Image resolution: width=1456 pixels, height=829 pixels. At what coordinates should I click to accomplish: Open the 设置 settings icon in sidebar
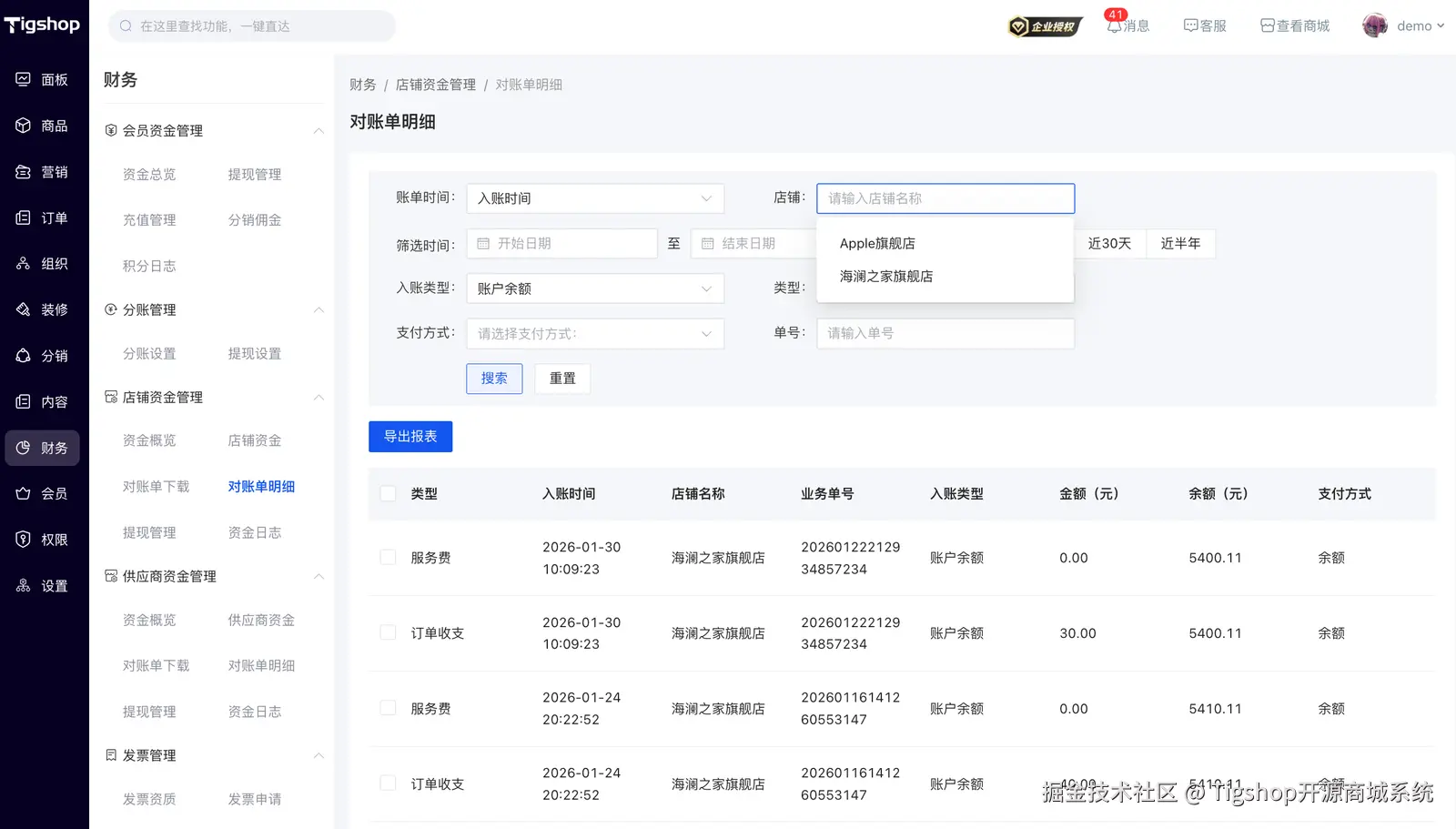click(x=23, y=586)
